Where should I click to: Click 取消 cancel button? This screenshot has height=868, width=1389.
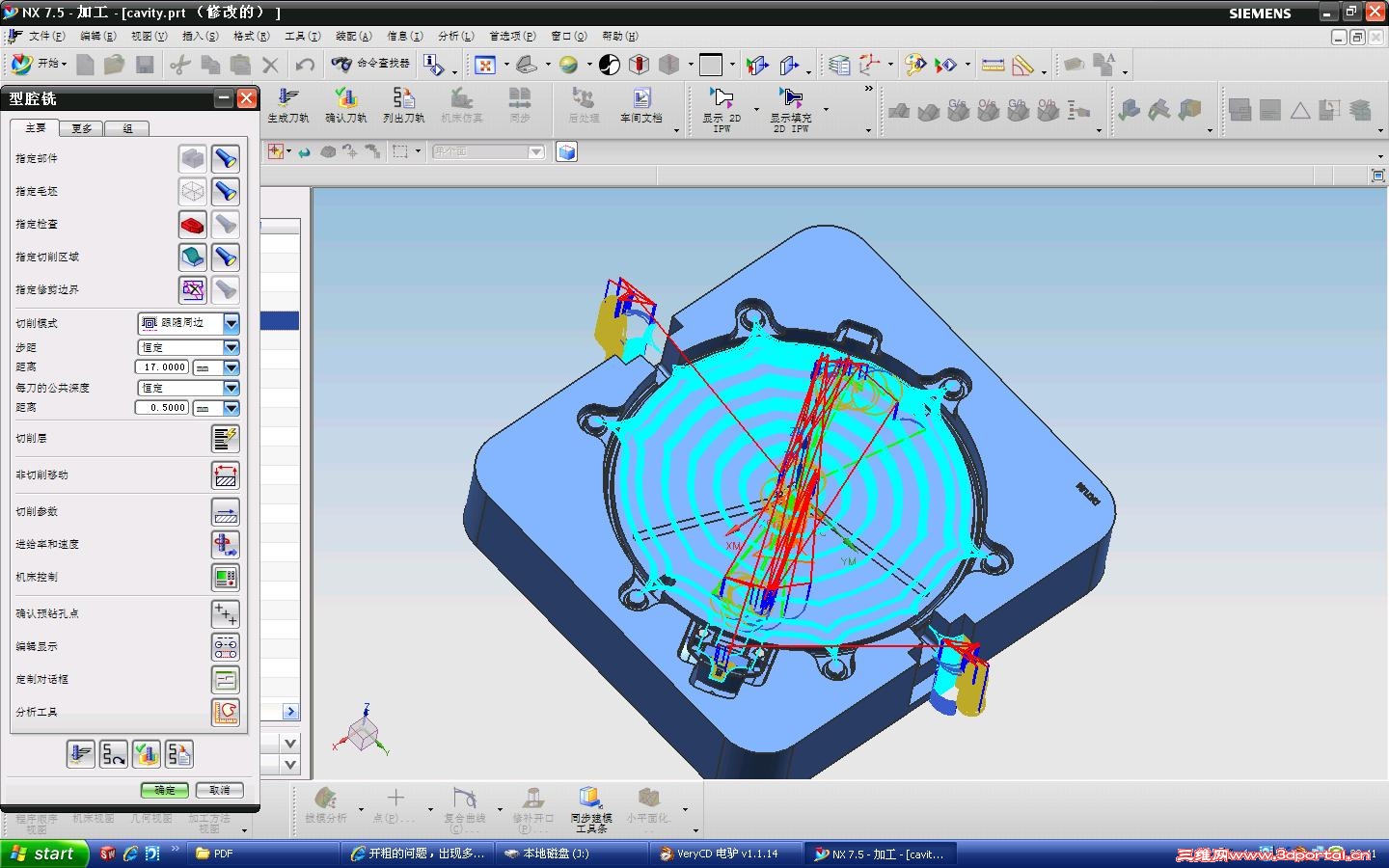tap(220, 790)
